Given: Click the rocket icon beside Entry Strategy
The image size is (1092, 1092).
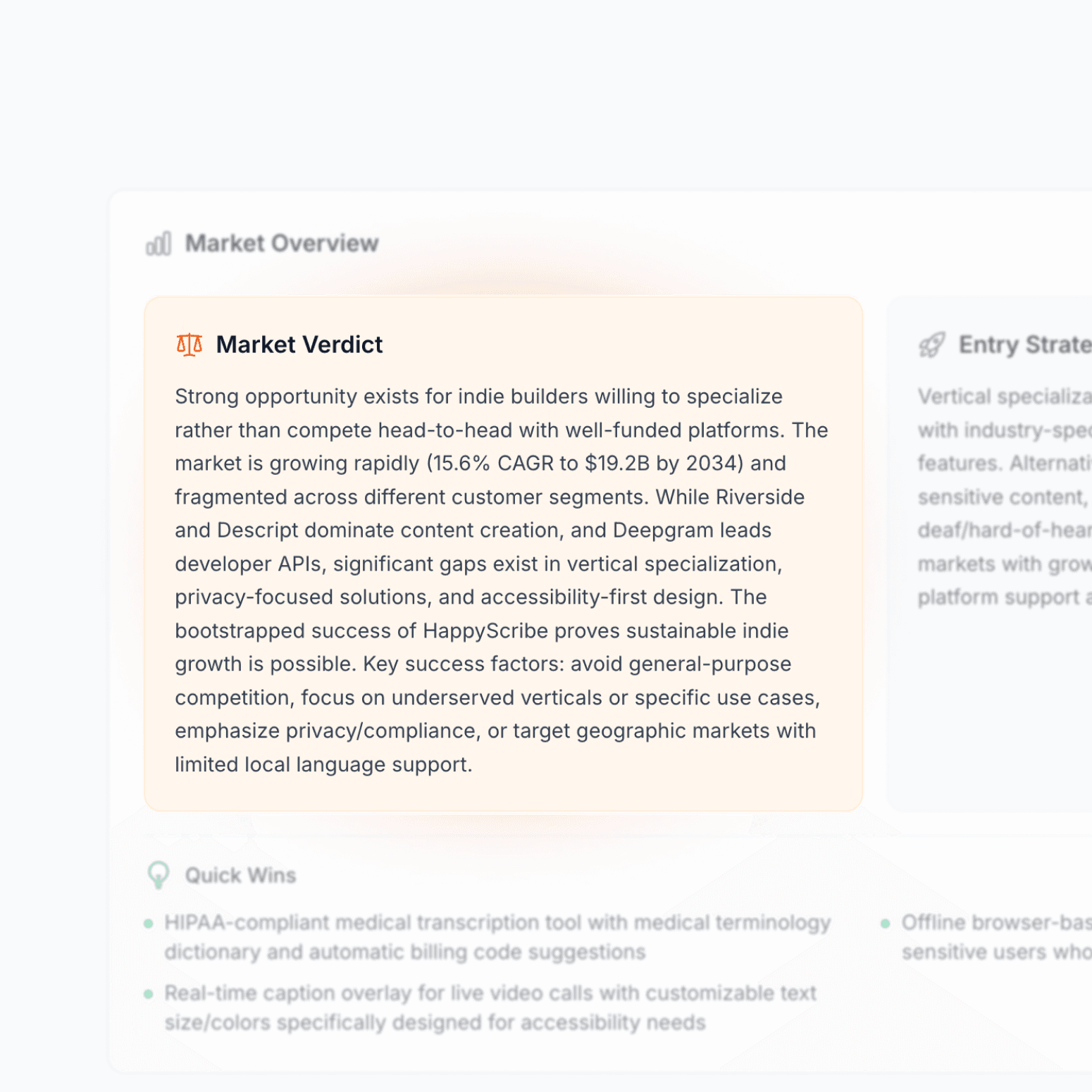Looking at the screenshot, I should pyautogui.click(x=931, y=345).
